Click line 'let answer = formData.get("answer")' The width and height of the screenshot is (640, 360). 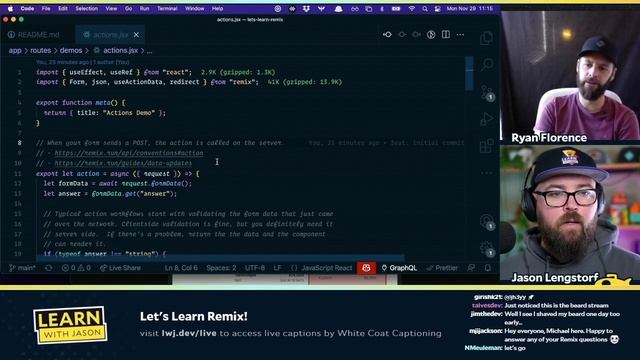click(x=110, y=193)
